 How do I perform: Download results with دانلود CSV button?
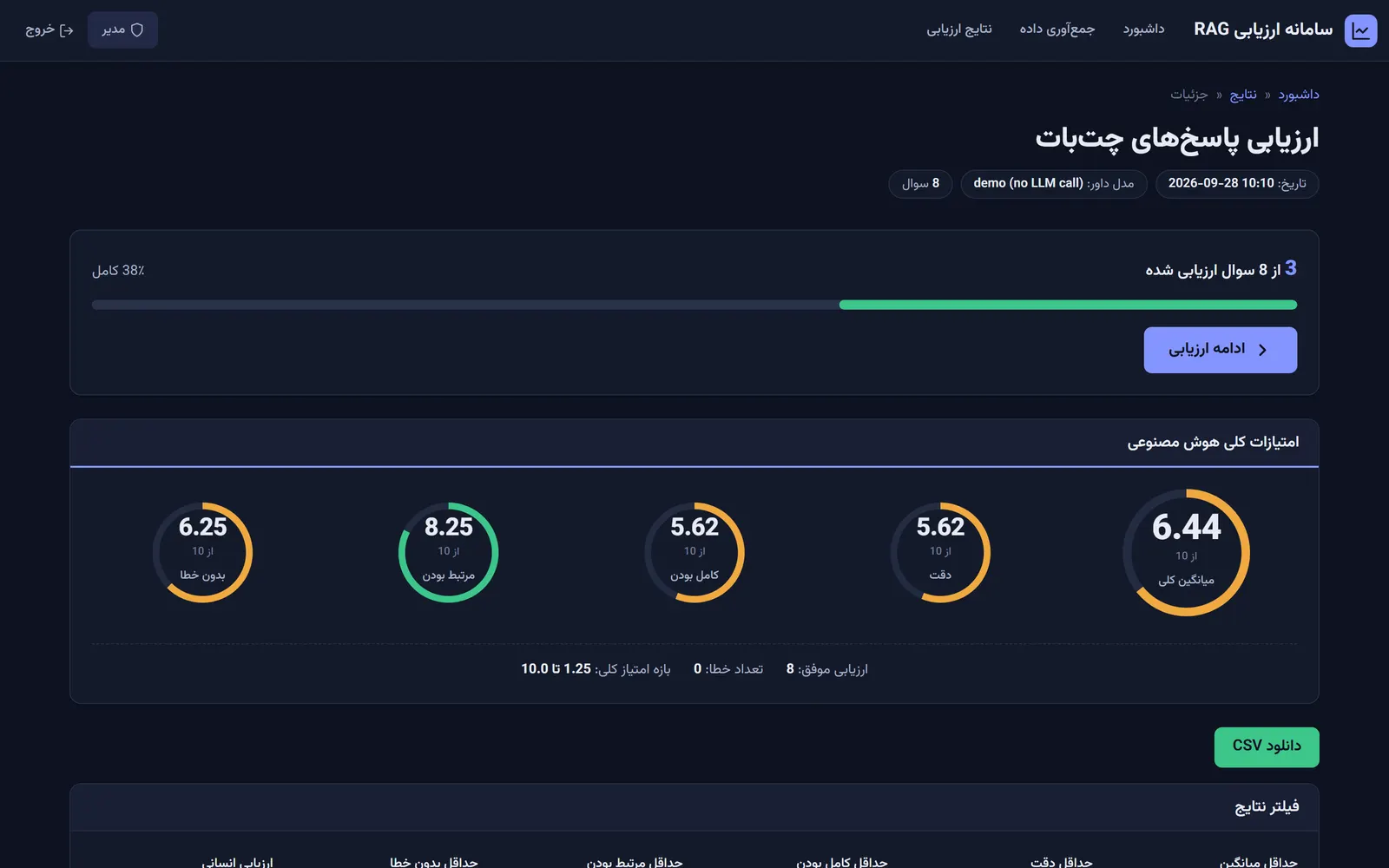1267,747
